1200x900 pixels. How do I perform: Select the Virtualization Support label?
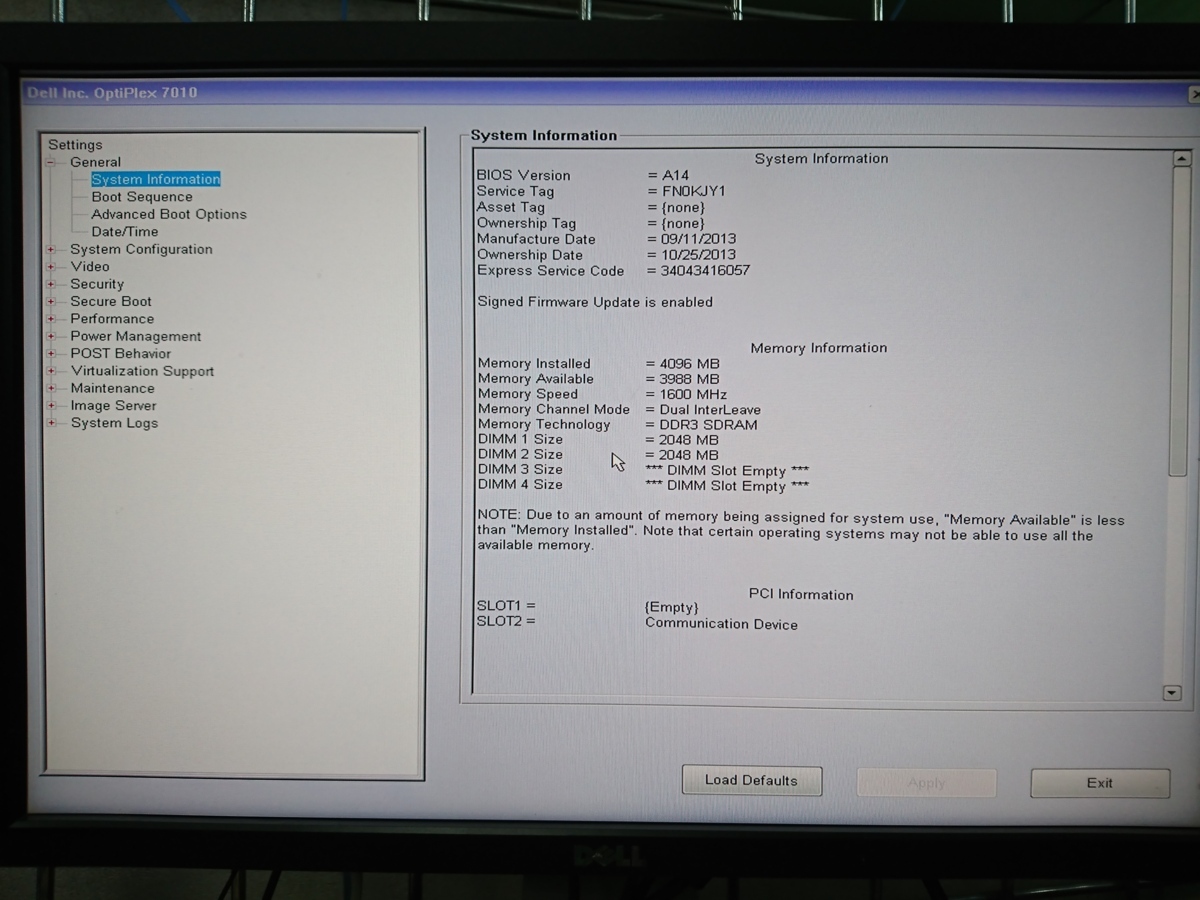point(142,371)
